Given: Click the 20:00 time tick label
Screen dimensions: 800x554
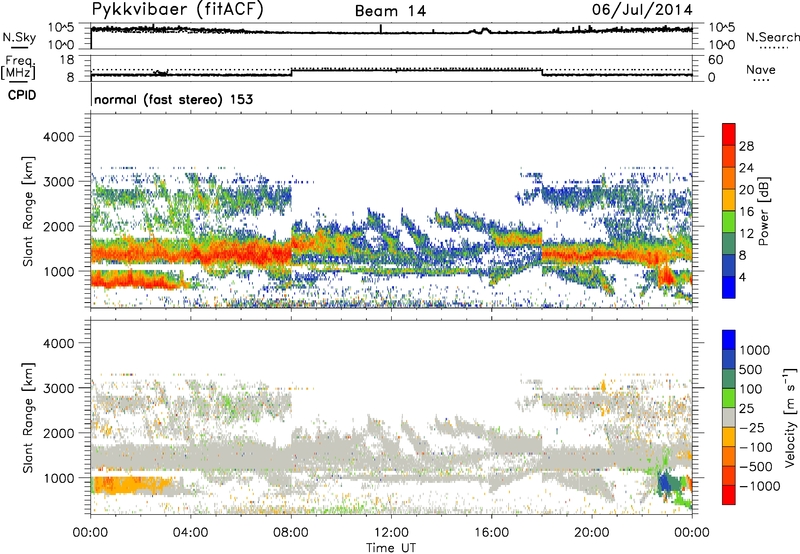Looking at the screenshot, I should click(x=592, y=533).
